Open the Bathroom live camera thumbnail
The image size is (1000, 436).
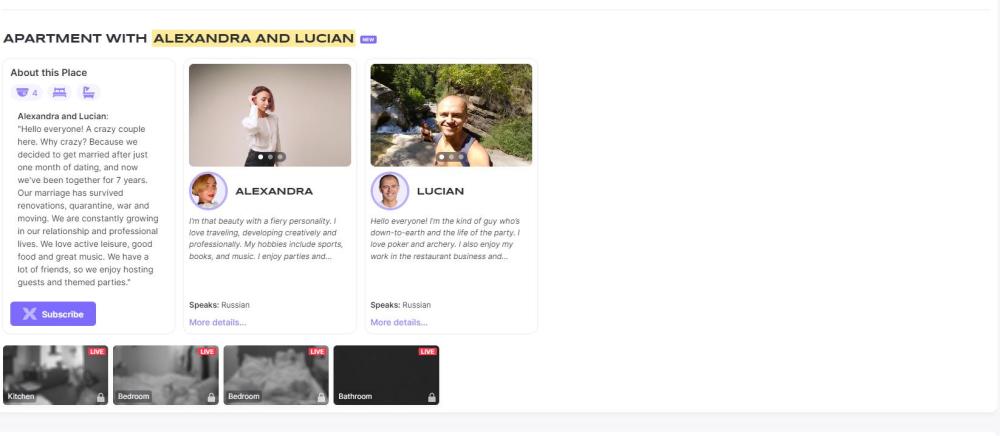(x=386, y=375)
